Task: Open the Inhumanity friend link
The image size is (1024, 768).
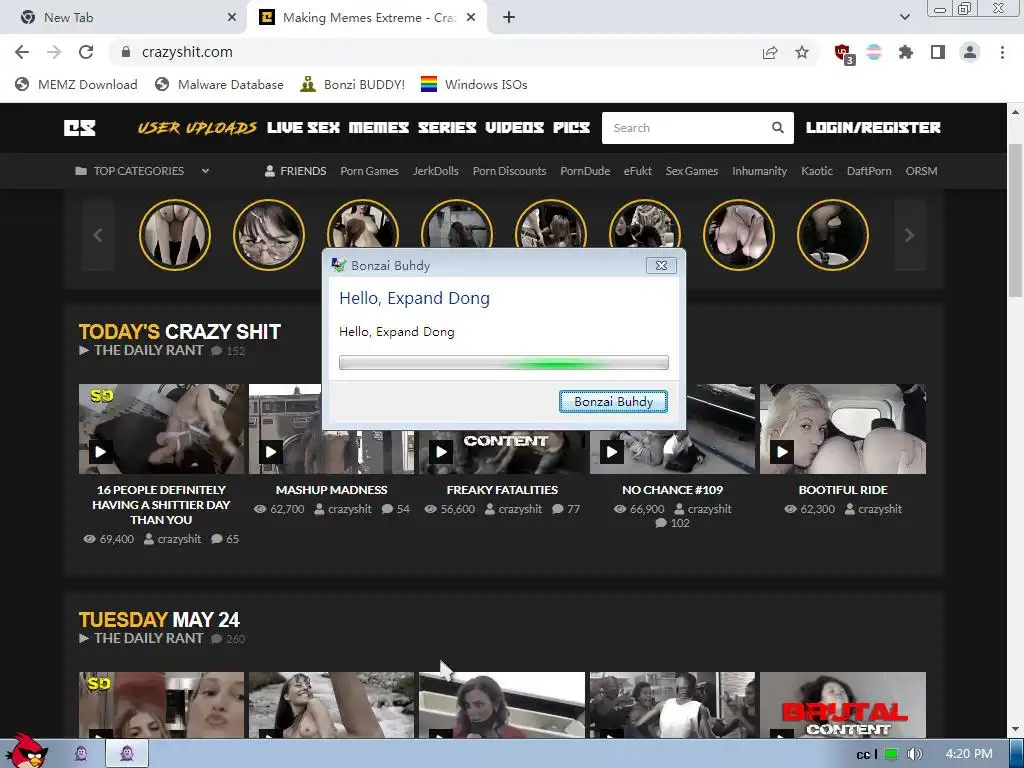Action: tap(760, 171)
